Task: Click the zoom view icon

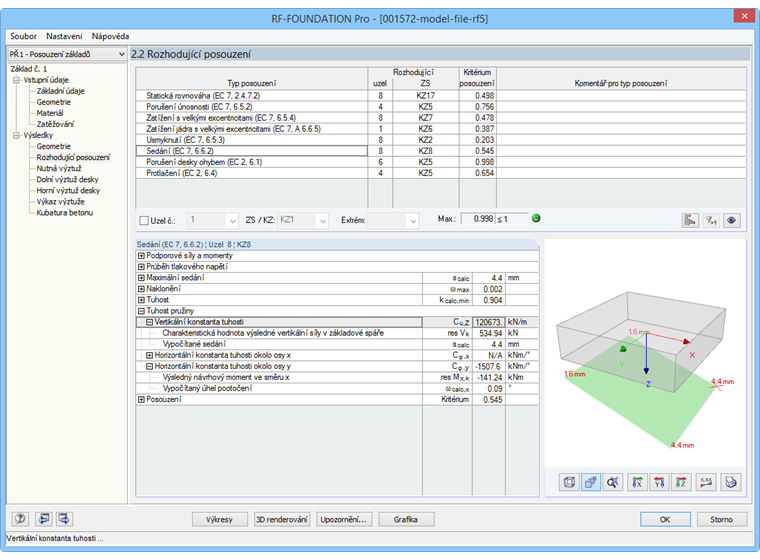Action: point(613,482)
